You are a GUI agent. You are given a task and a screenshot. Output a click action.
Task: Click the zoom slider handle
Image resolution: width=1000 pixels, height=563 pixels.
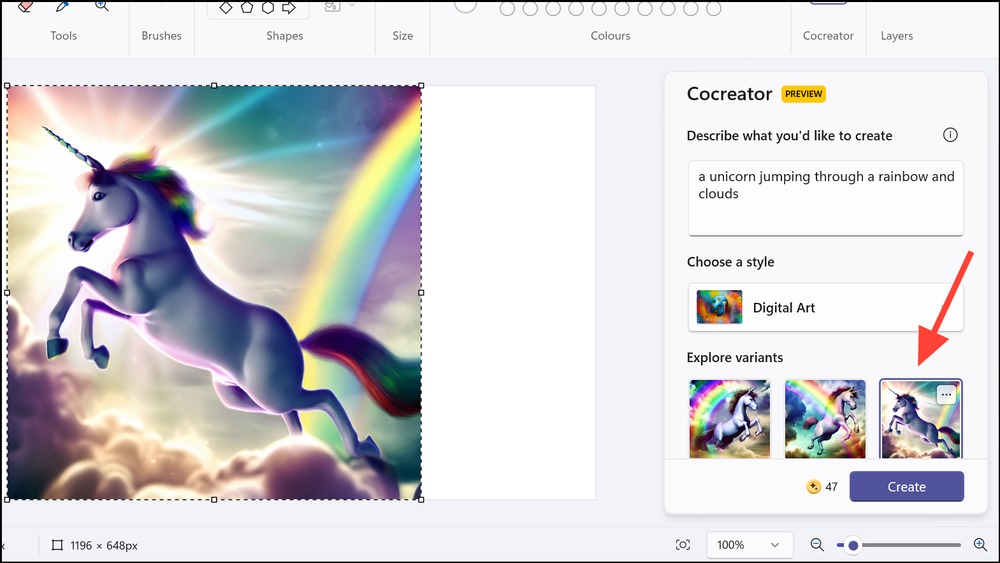(853, 545)
